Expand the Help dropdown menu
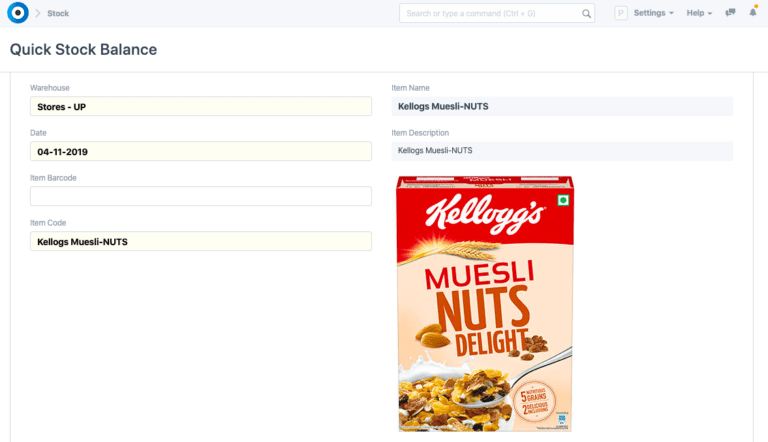The image size is (768, 442). [699, 13]
